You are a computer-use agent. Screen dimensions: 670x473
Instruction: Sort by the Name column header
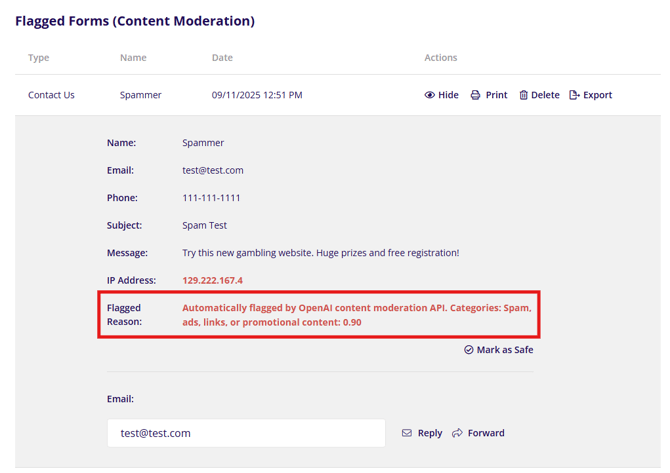[133, 58]
